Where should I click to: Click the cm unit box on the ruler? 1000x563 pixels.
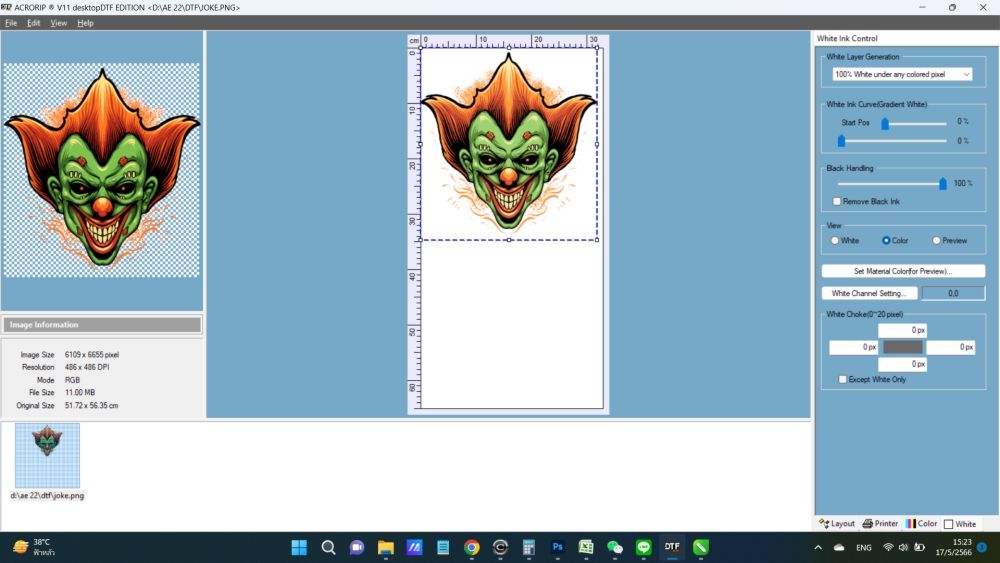pyautogui.click(x=414, y=41)
